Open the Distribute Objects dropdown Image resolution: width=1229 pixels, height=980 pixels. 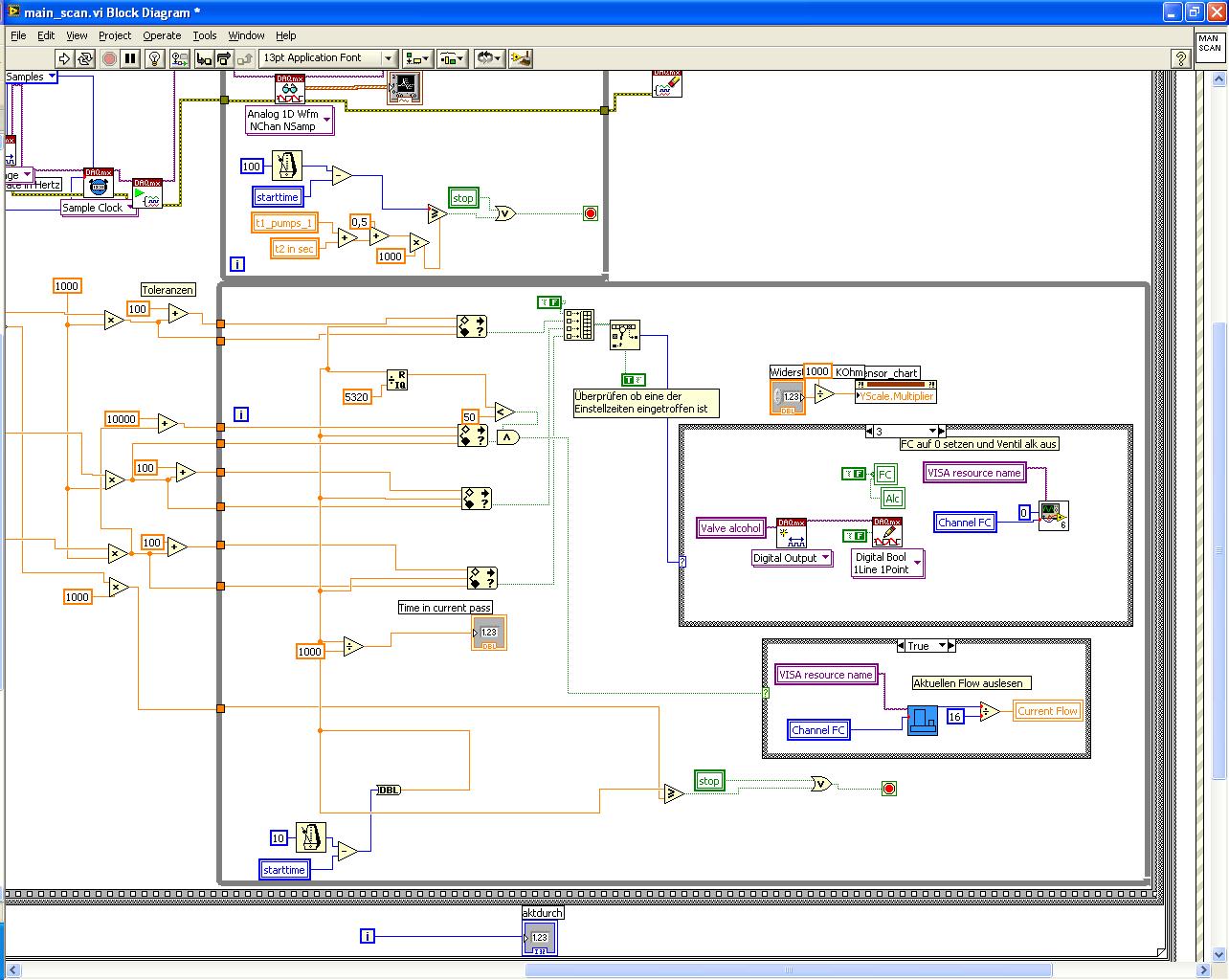[x=453, y=58]
